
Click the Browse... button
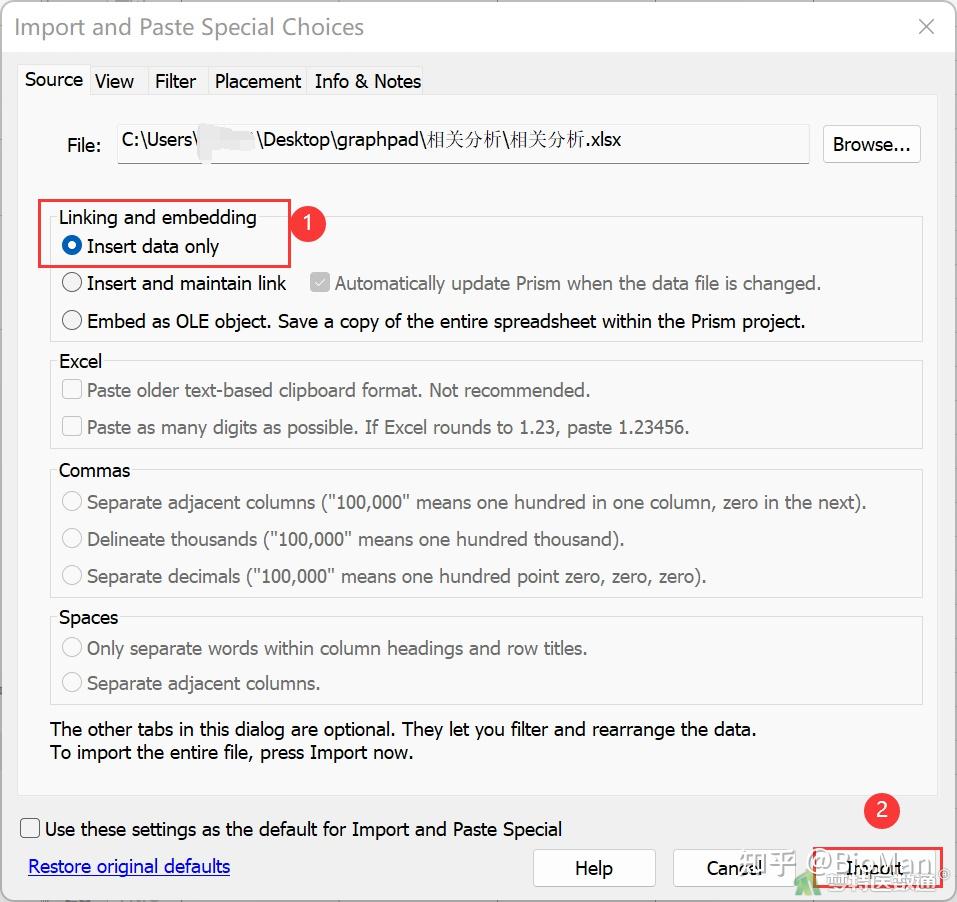click(x=871, y=144)
